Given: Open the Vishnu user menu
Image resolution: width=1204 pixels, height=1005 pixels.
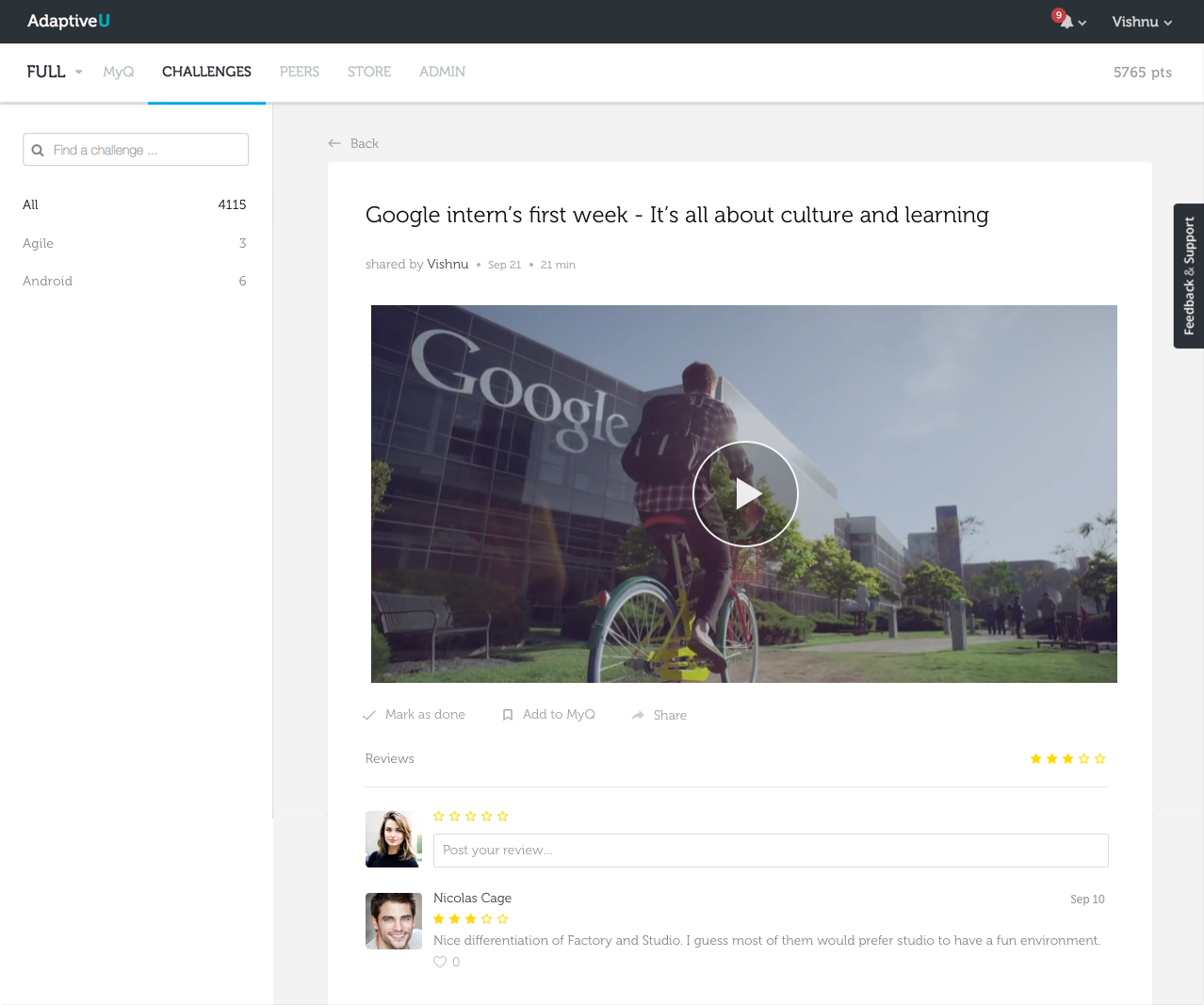Looking at the screenshot, I should click(1142, 22).
